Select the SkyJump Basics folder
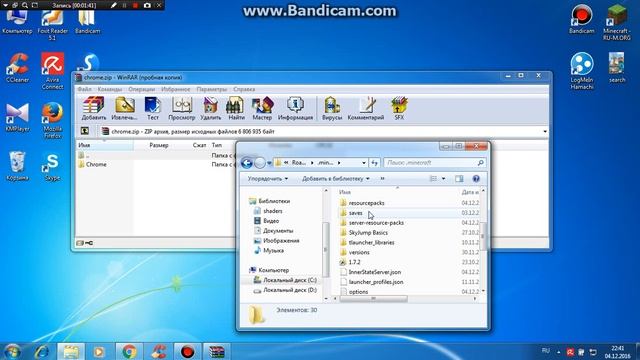The height and width of the screenshot is (360, 640). (x=364, y=233)
